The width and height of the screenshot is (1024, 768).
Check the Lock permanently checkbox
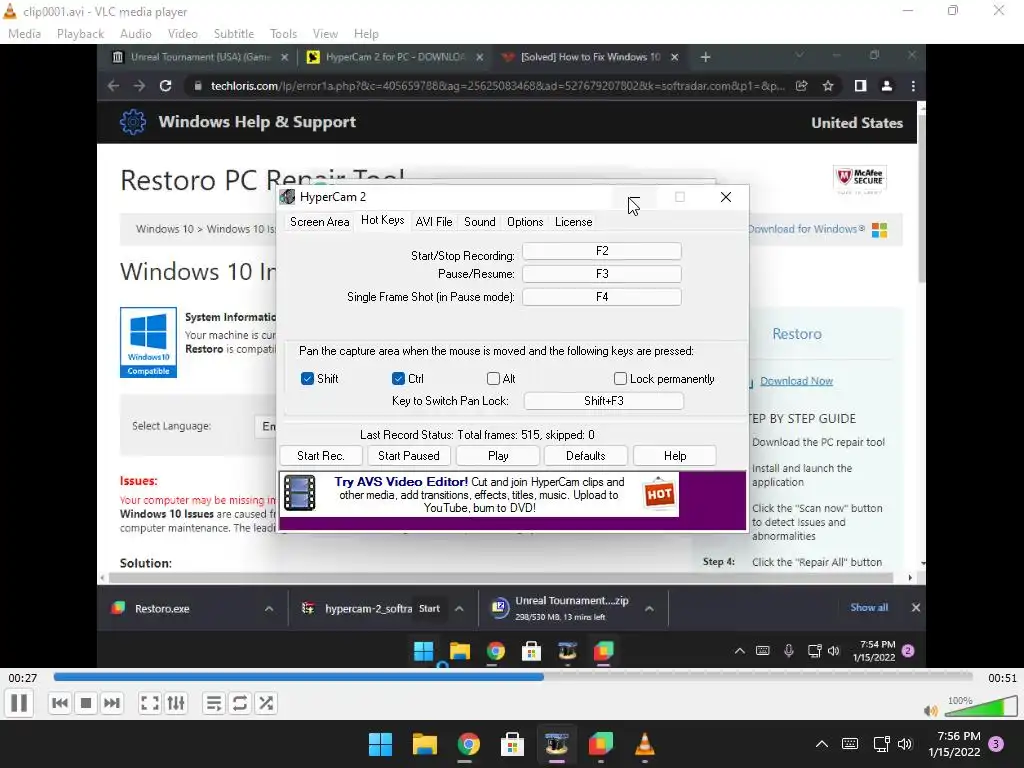click(x=620, y=379)
